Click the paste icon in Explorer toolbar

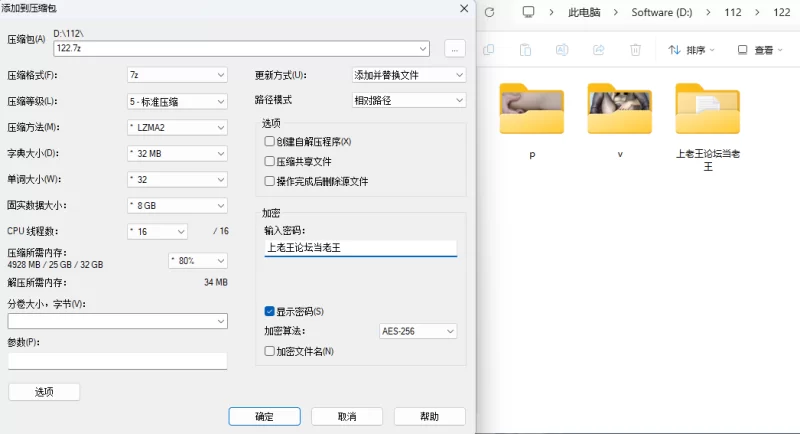[525, 49]
